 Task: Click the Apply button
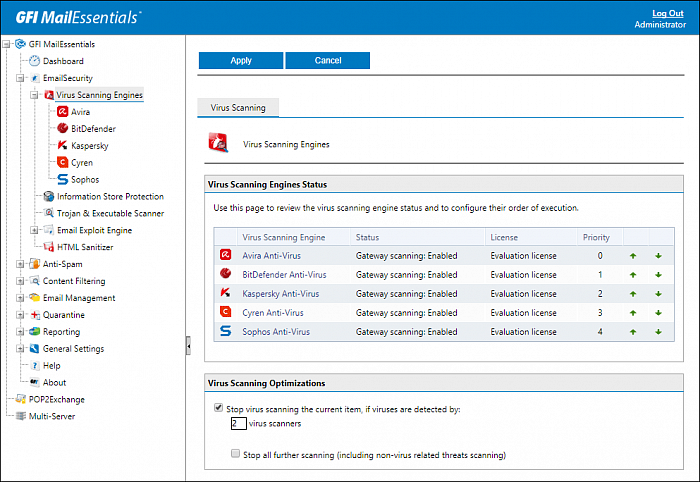[x=241, y=60]
